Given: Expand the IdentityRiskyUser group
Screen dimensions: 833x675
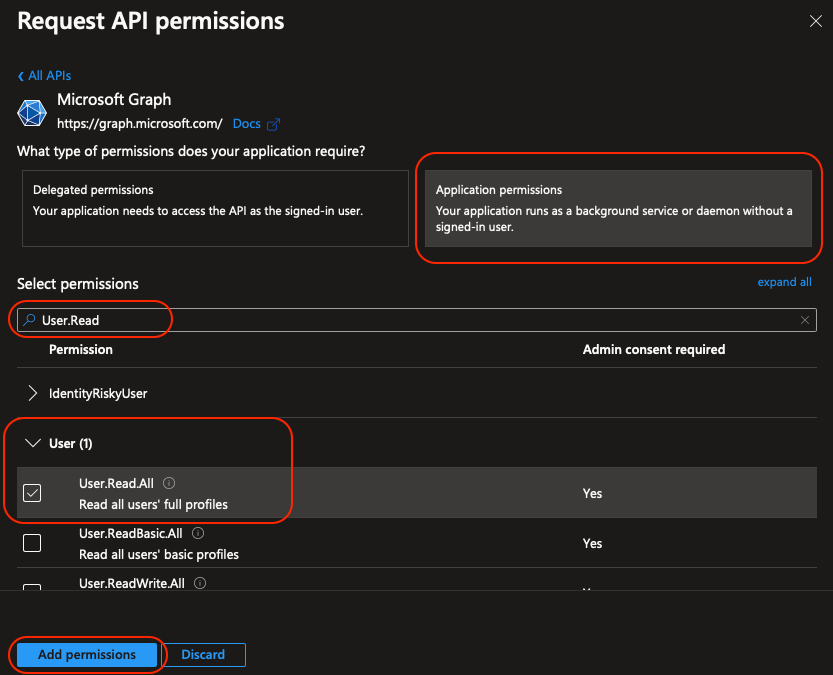Looking at the screenshot, I should (32, 393).
